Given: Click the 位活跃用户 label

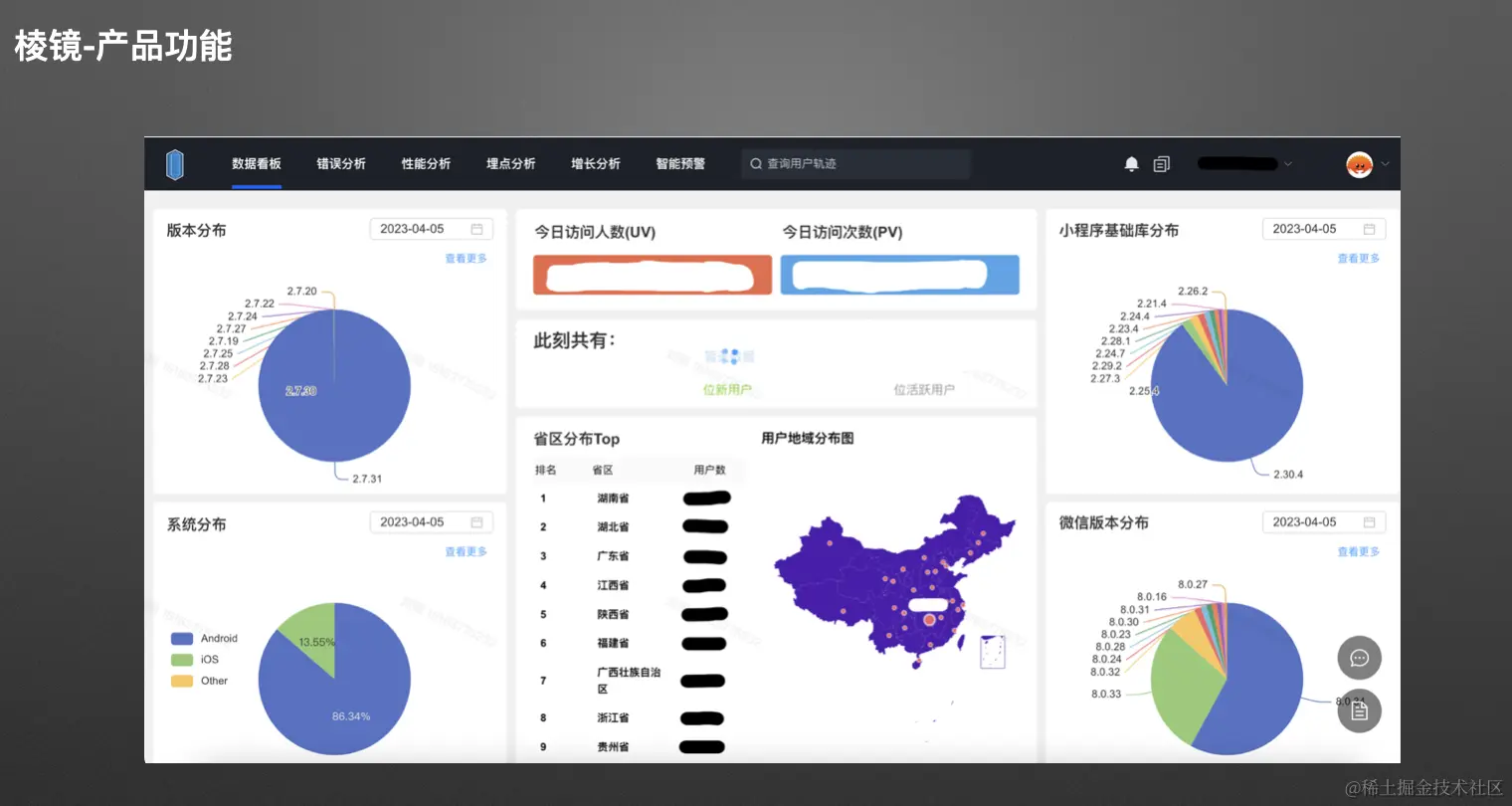Looking at the screenshot, I should pos(924,390).
